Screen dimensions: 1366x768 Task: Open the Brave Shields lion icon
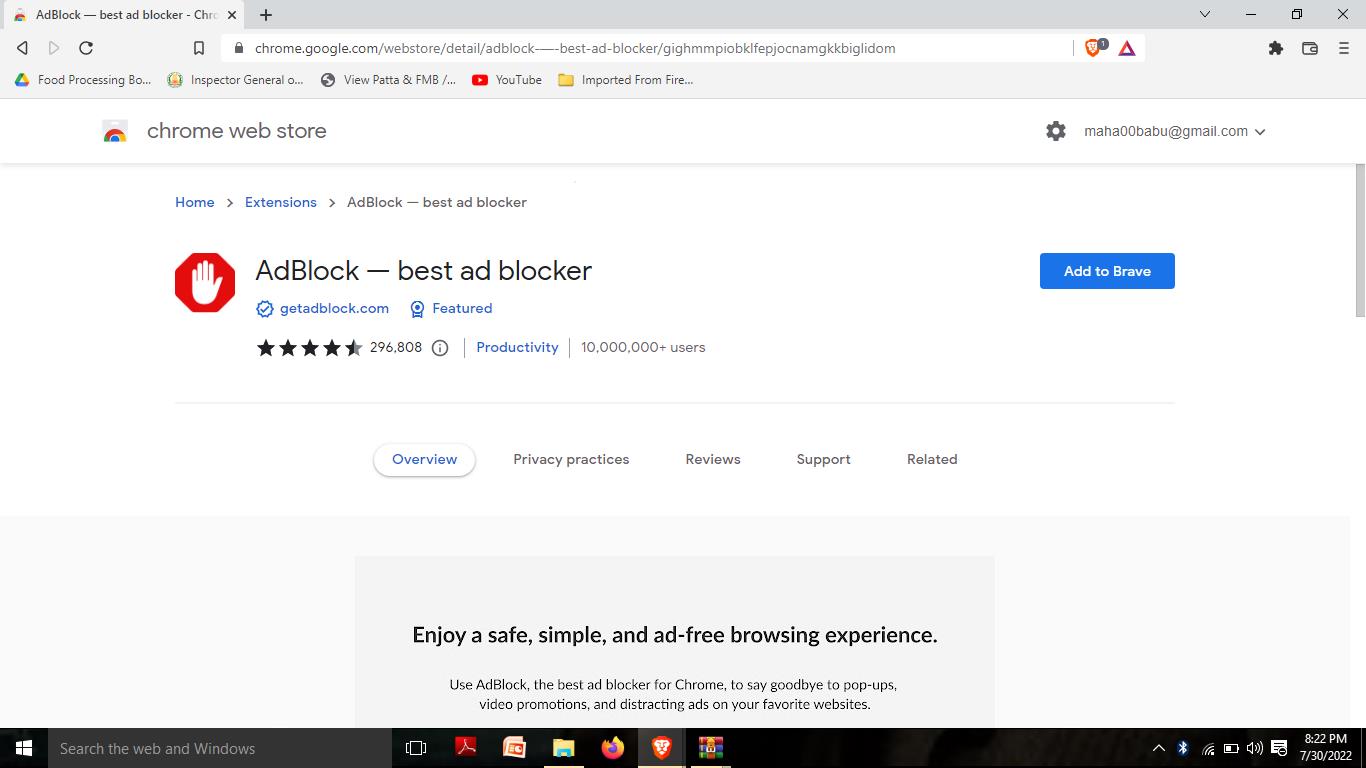click(1094, 48)
